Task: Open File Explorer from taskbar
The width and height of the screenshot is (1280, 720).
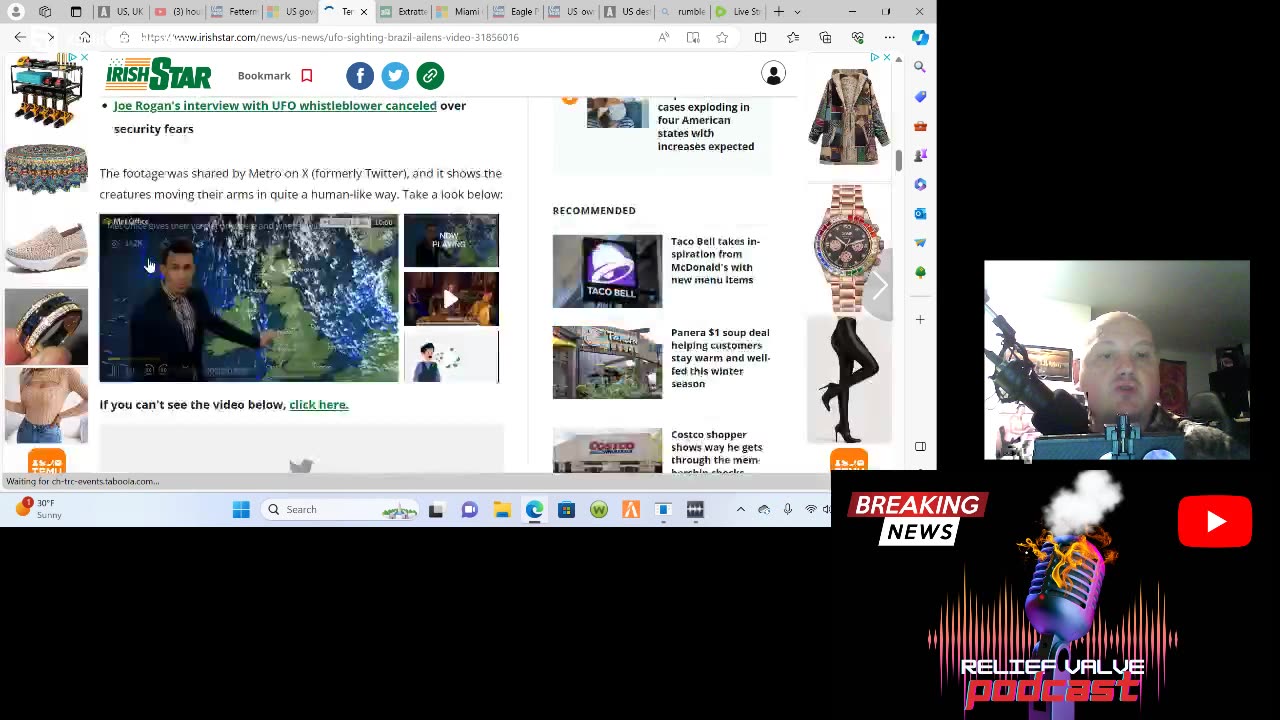Action: click(x=502, y=510)
